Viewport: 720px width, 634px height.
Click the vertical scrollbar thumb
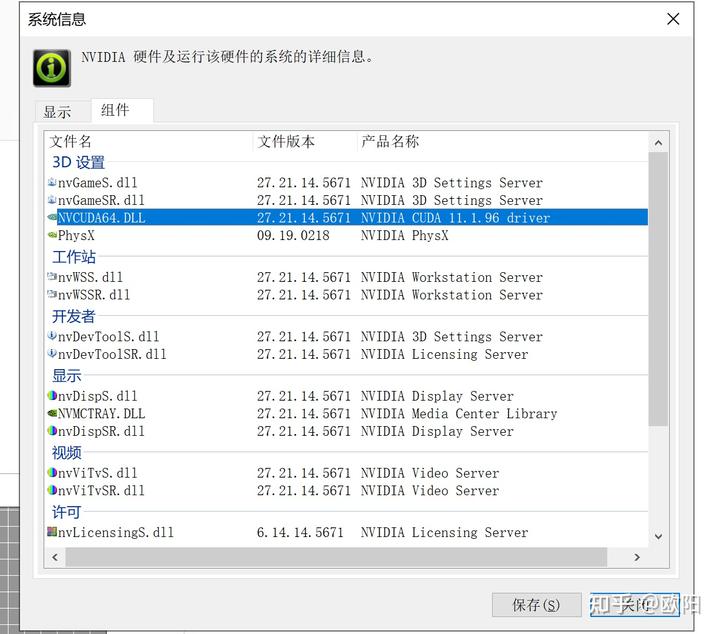point(658,289)
